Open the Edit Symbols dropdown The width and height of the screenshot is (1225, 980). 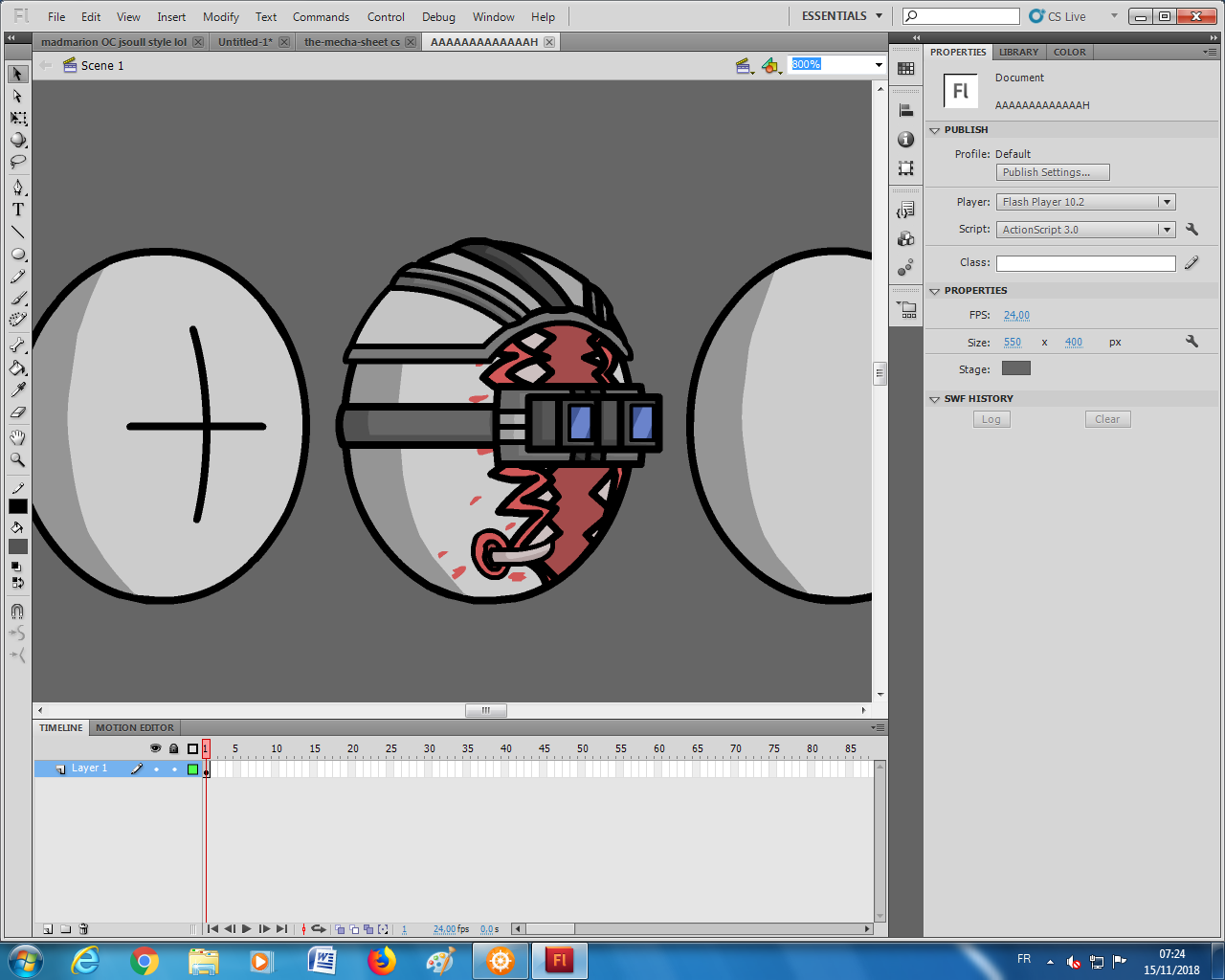pos(771,65)
